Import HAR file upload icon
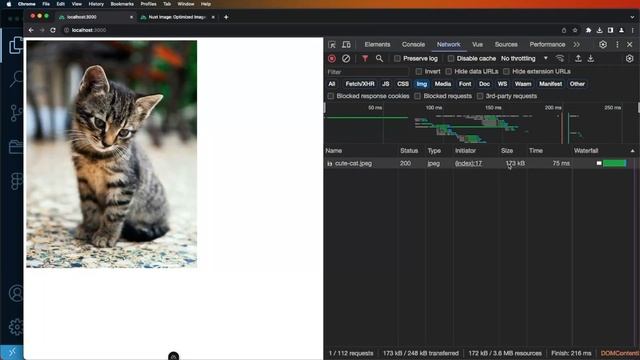This screenshot has height=360, width=640. [578, 59]
